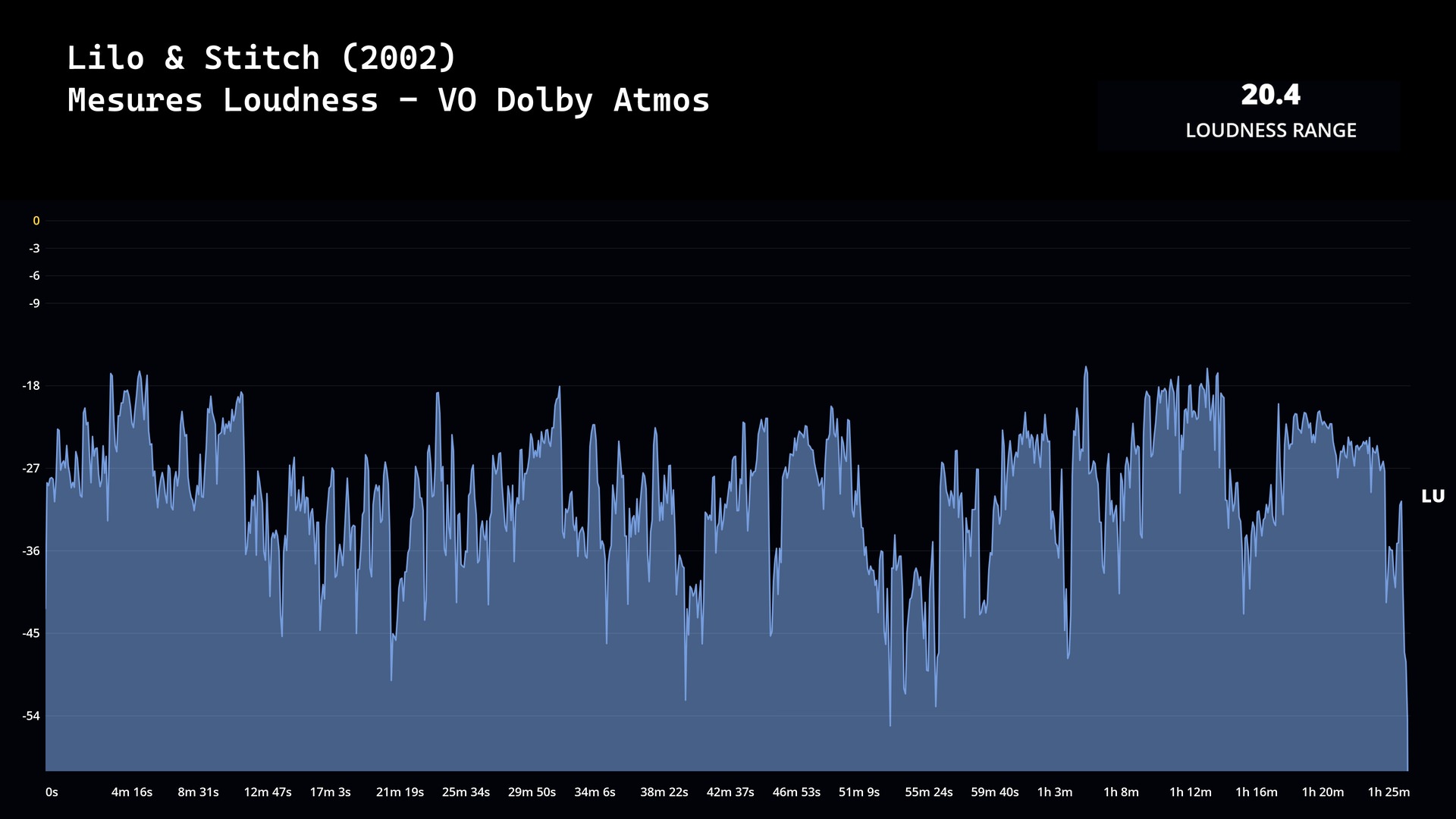Click the -6 y-axis label
This screenshot has width=1456, height=819.
(x=34, y=276)
